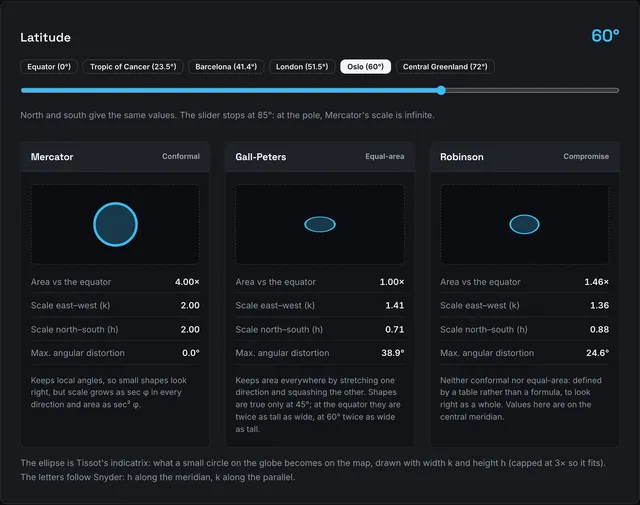Click the Robinson card heading

(x=462, y=157)
